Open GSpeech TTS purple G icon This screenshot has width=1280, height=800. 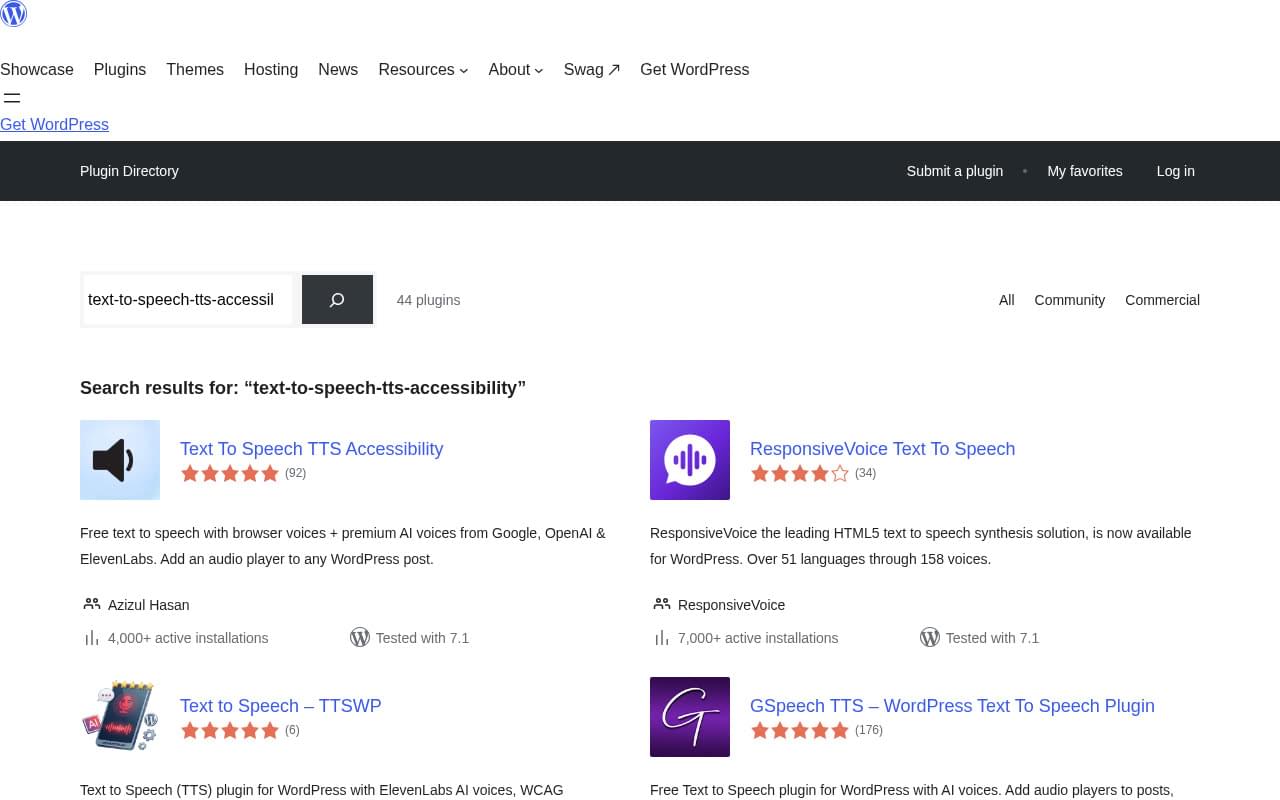tap(690, 717)
